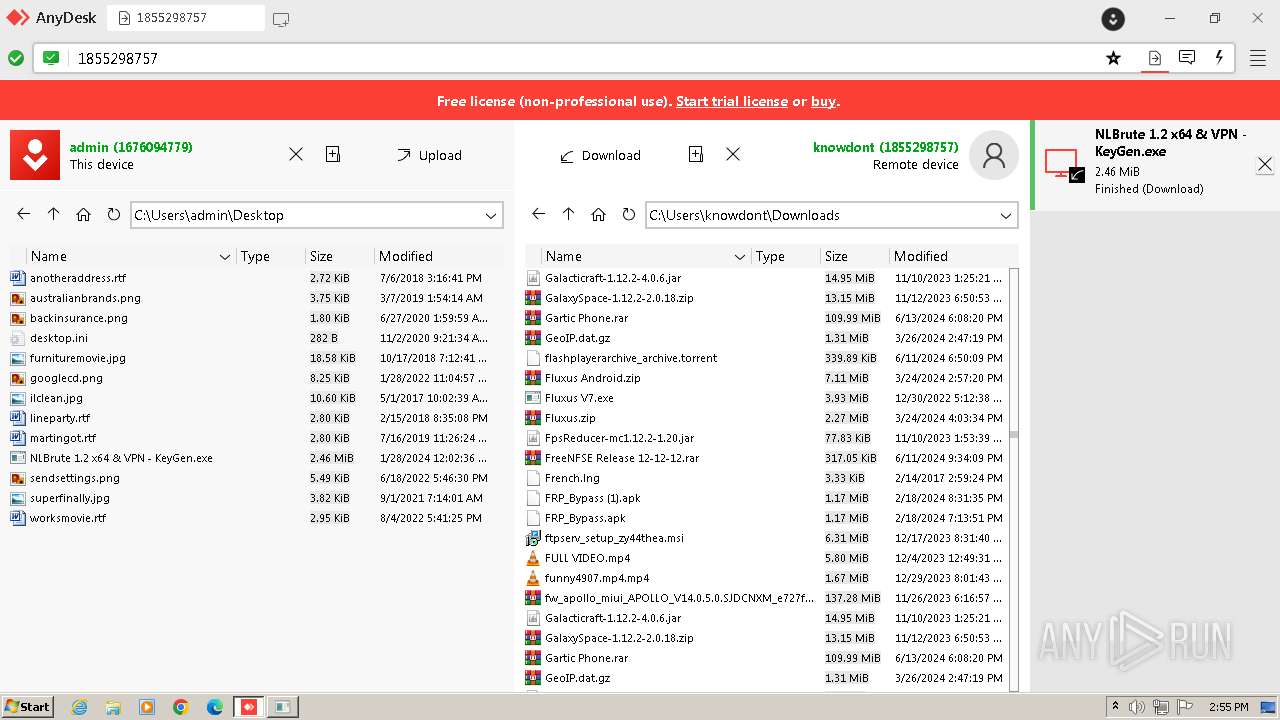Viewport: 1280px width, 720px height.
Task: Open the chat icon in the top toolbar
Action: click(1187, 58)
